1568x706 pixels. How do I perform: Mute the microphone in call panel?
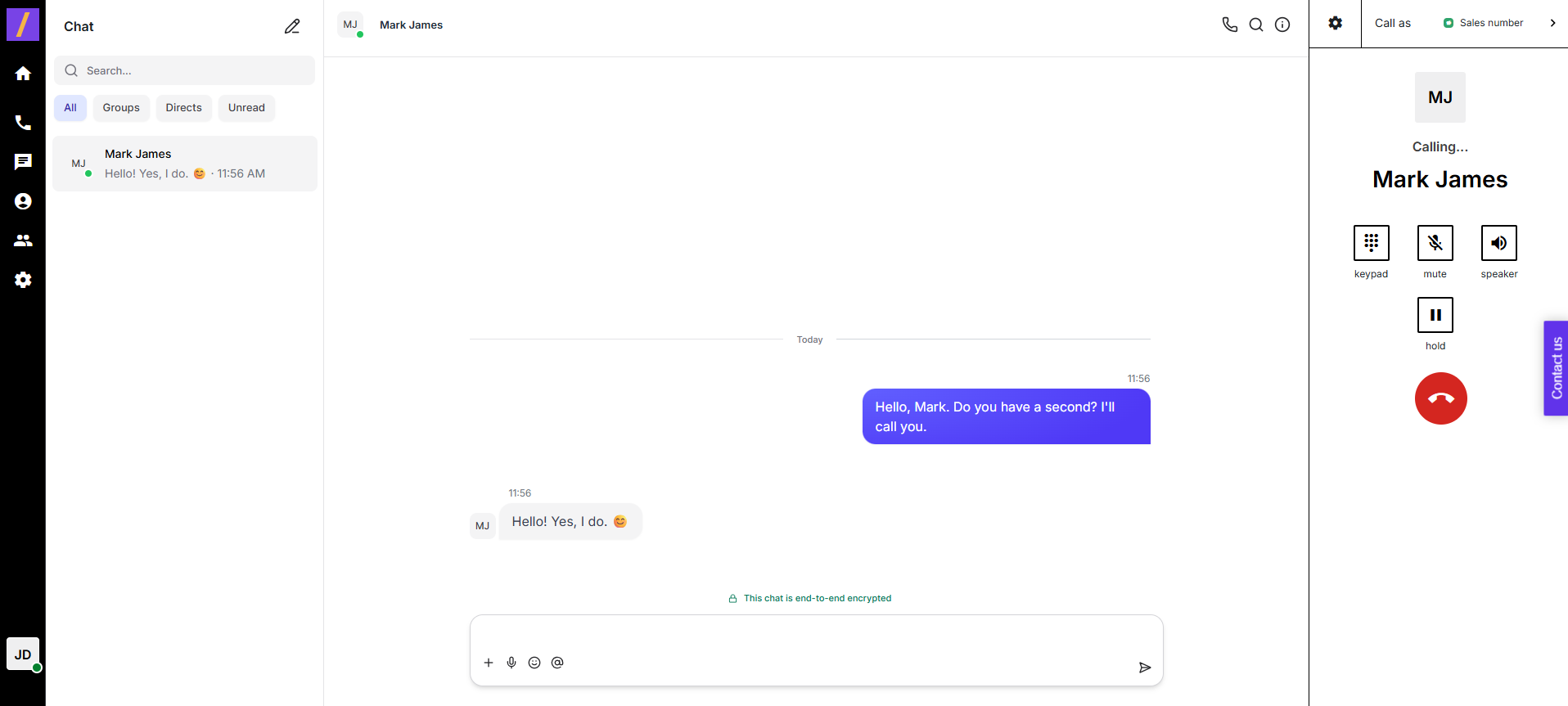1435,243
